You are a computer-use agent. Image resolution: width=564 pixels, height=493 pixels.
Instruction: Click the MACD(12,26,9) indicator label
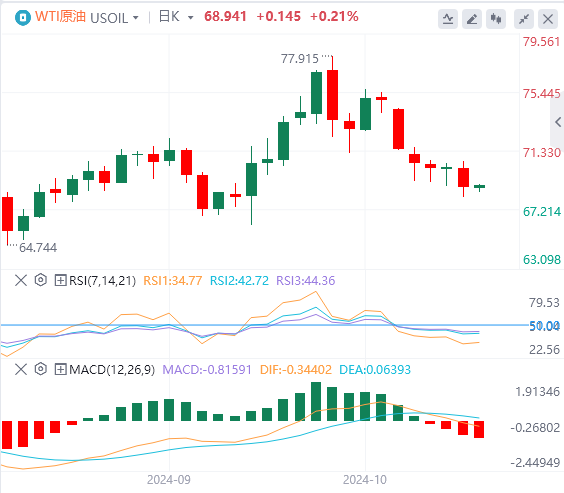pos(112,370)
